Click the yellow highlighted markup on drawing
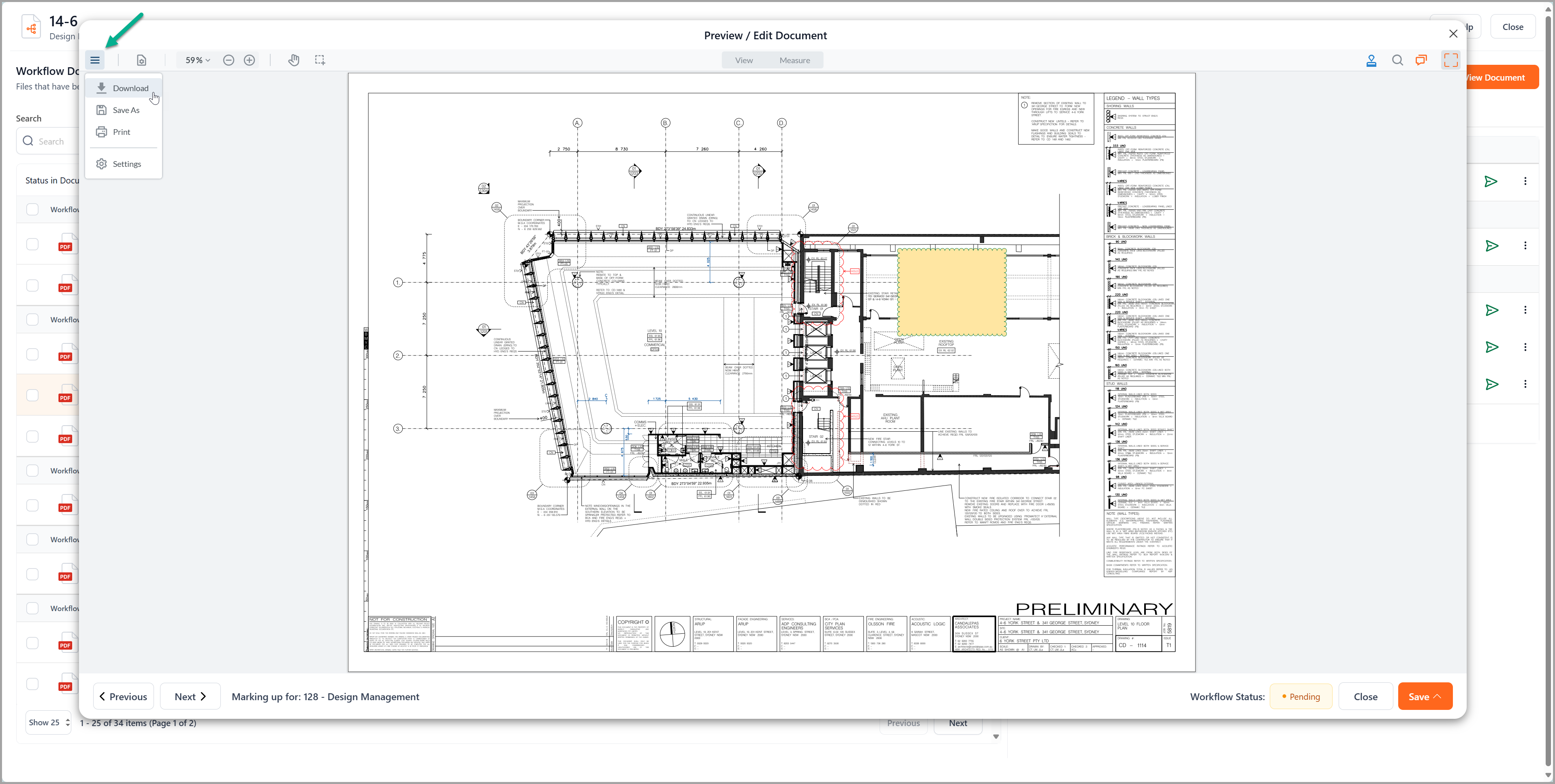The height and width of the screenshot is (784, 1555). pyautogui.click(x=952, y=292)
